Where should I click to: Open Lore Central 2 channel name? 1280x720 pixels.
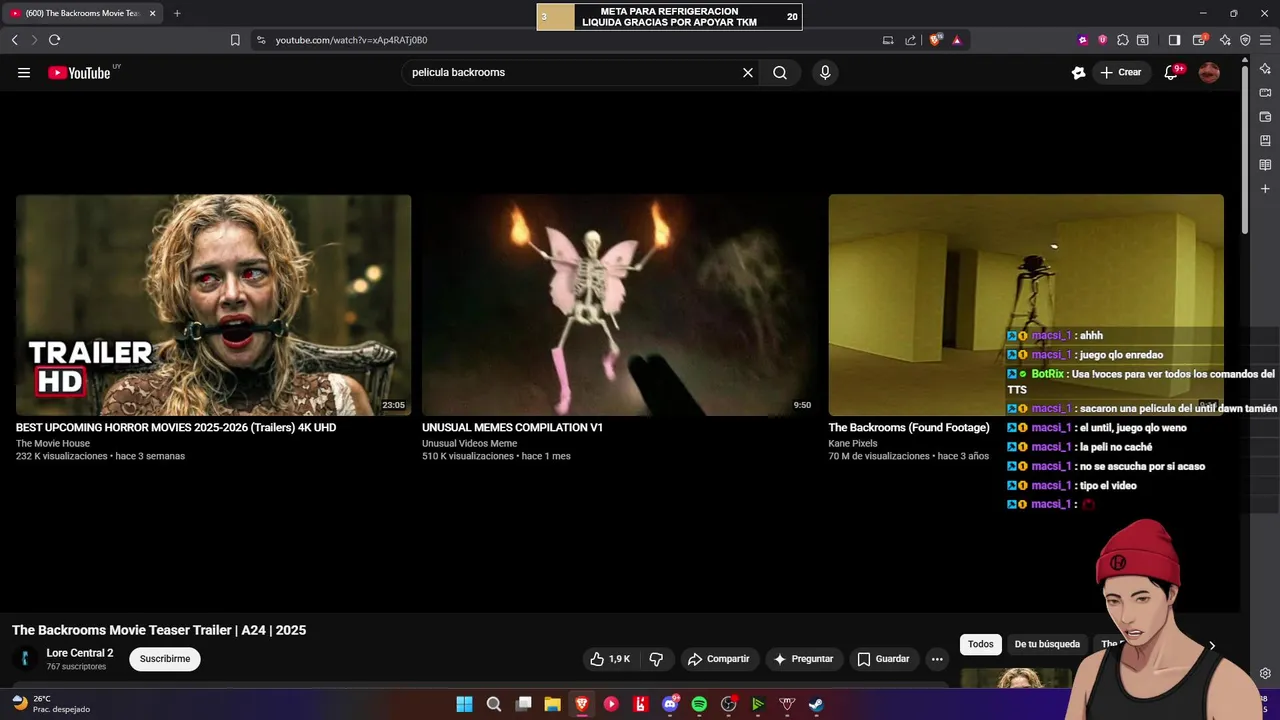tap(80, 653)
